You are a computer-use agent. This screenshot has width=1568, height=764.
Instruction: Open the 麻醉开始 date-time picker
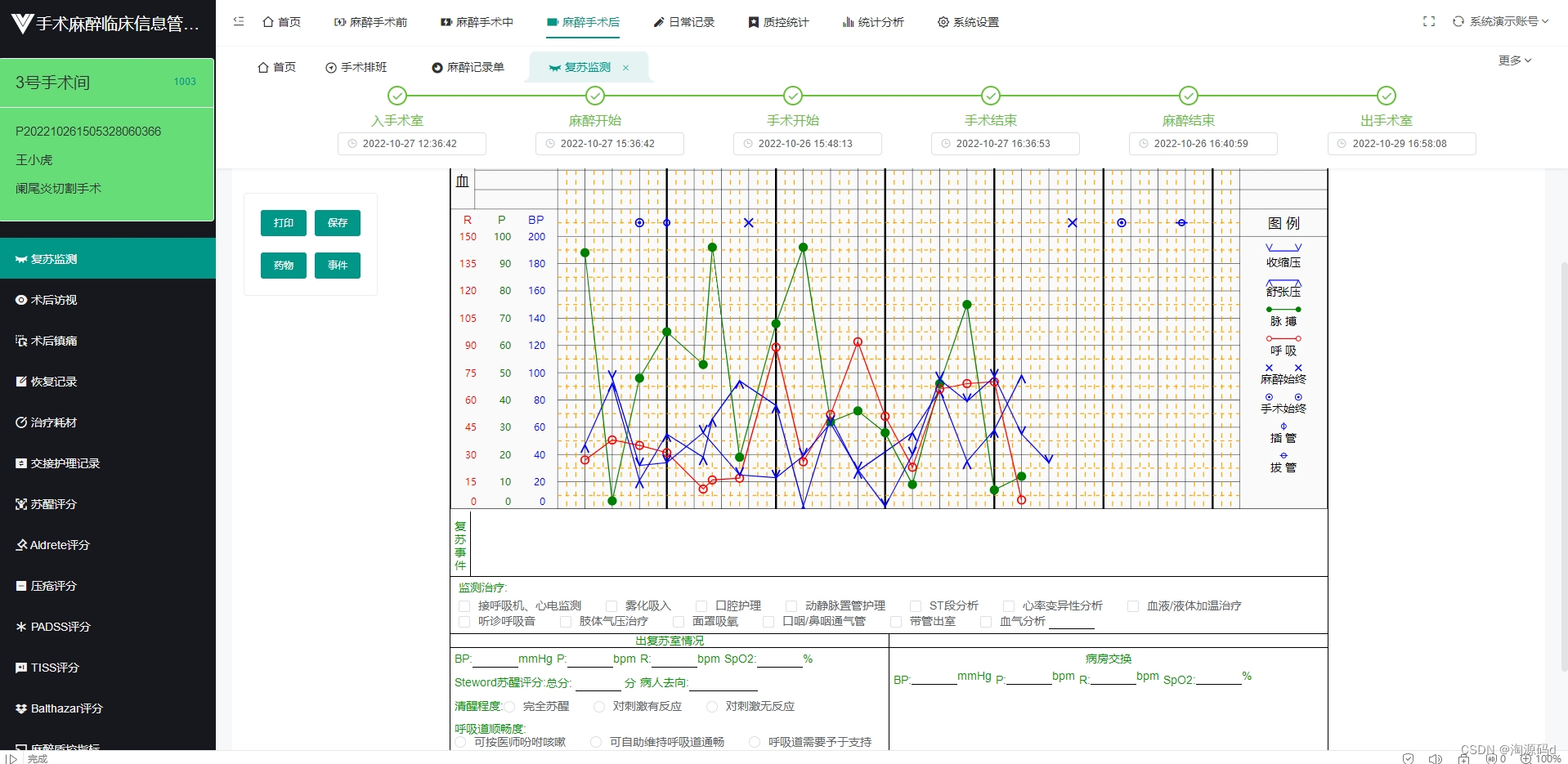point(610,144)
